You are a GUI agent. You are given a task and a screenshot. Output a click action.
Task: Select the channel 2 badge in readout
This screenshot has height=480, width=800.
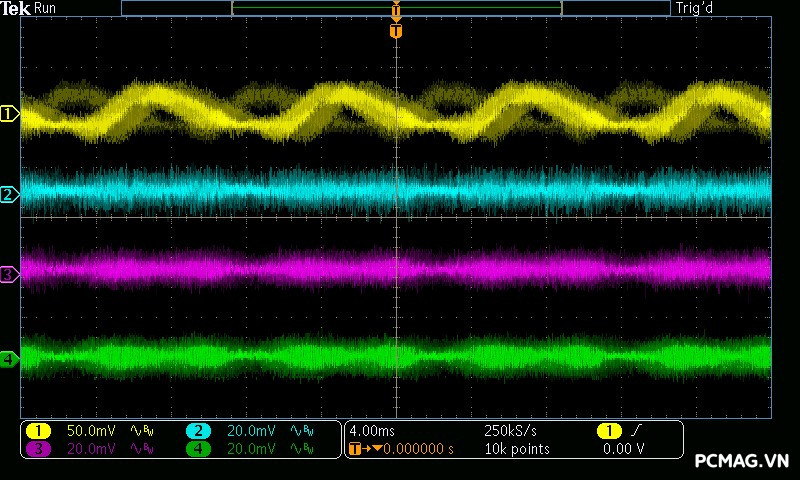click(198, 431)
